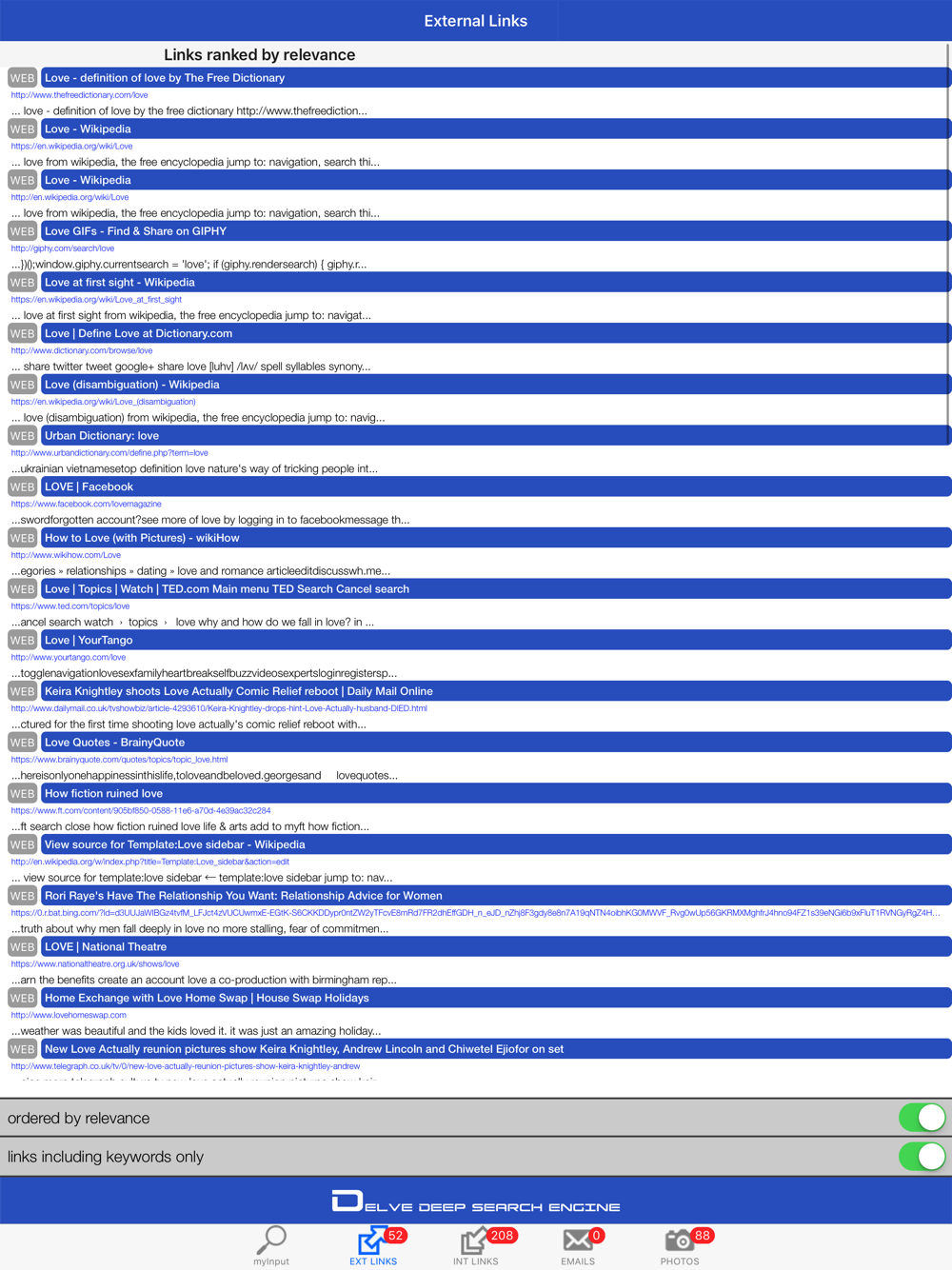Open Love at first sight - Wikipedia result
Viewport: 952px width, 1270px height.
point(496,283)
